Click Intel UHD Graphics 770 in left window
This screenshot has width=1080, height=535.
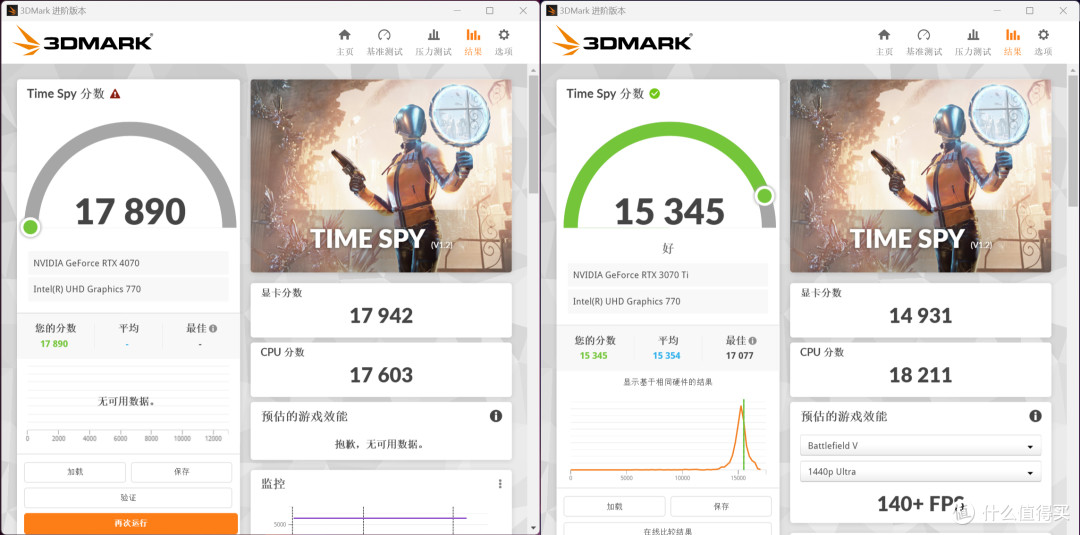129,289
